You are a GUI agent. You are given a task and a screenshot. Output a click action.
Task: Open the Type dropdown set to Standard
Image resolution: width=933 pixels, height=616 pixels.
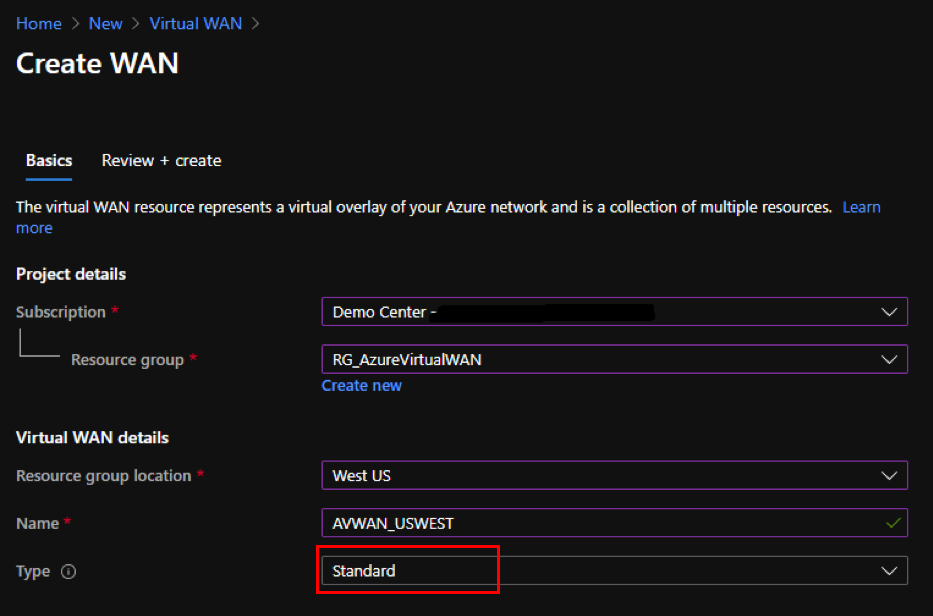pyautogui.click(x=615, y=571)
